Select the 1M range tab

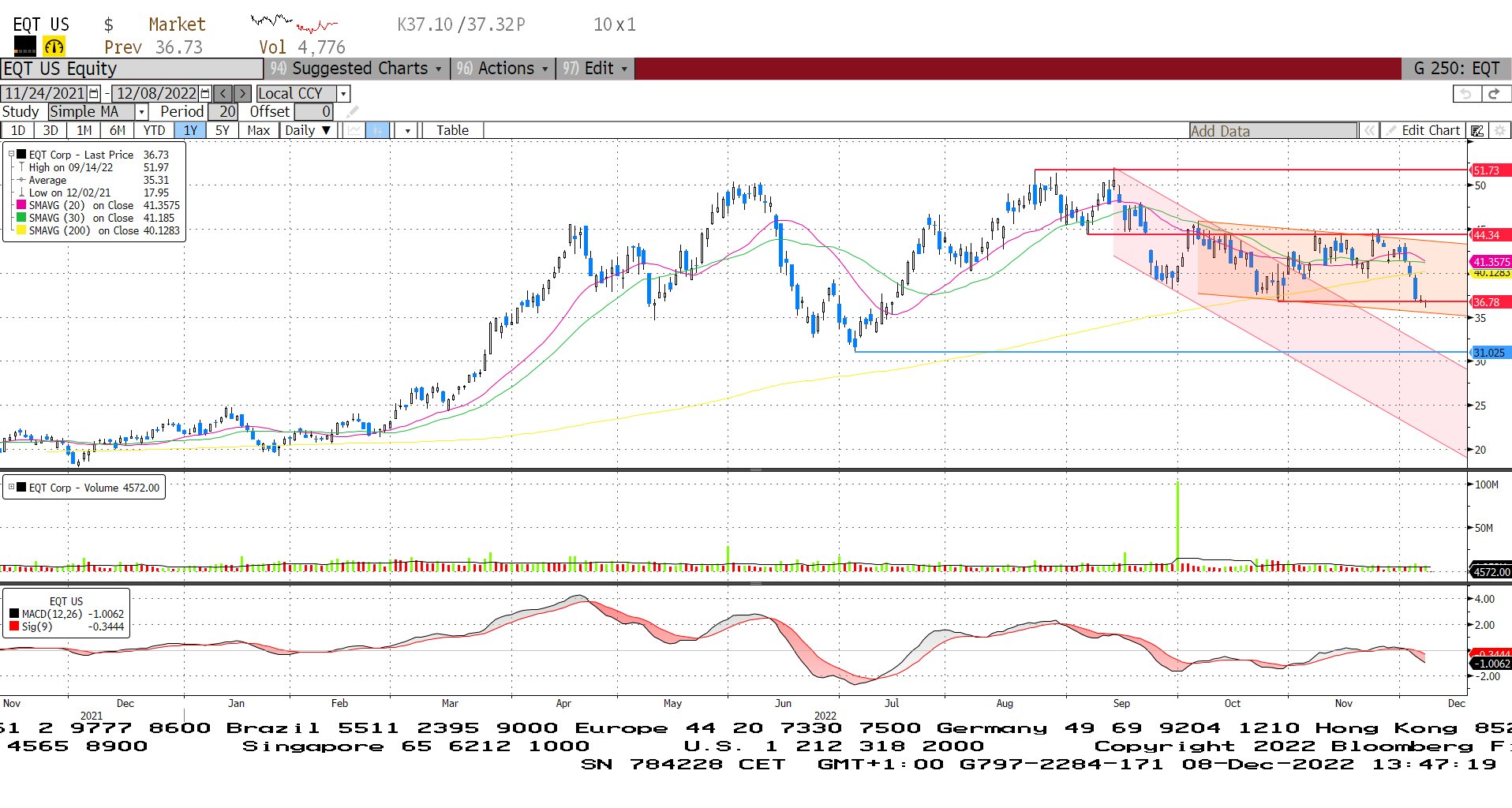coord(84,130)
